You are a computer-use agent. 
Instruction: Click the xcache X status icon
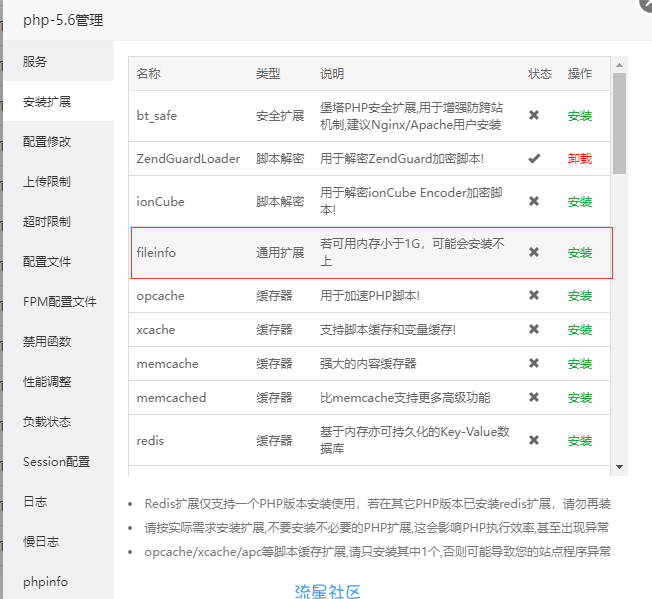[x=534, y=329]
